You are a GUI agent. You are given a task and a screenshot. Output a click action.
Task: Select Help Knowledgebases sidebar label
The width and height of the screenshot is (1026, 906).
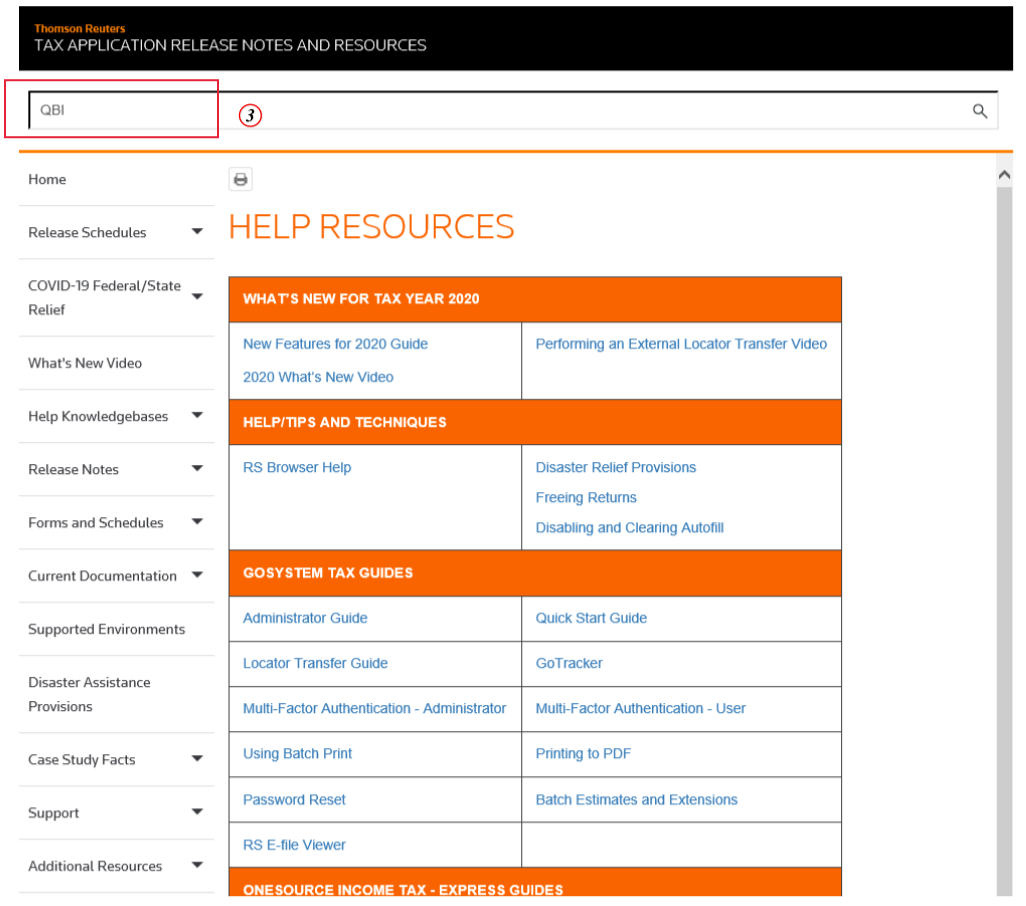pyautogui.click(x=98, y=417)
